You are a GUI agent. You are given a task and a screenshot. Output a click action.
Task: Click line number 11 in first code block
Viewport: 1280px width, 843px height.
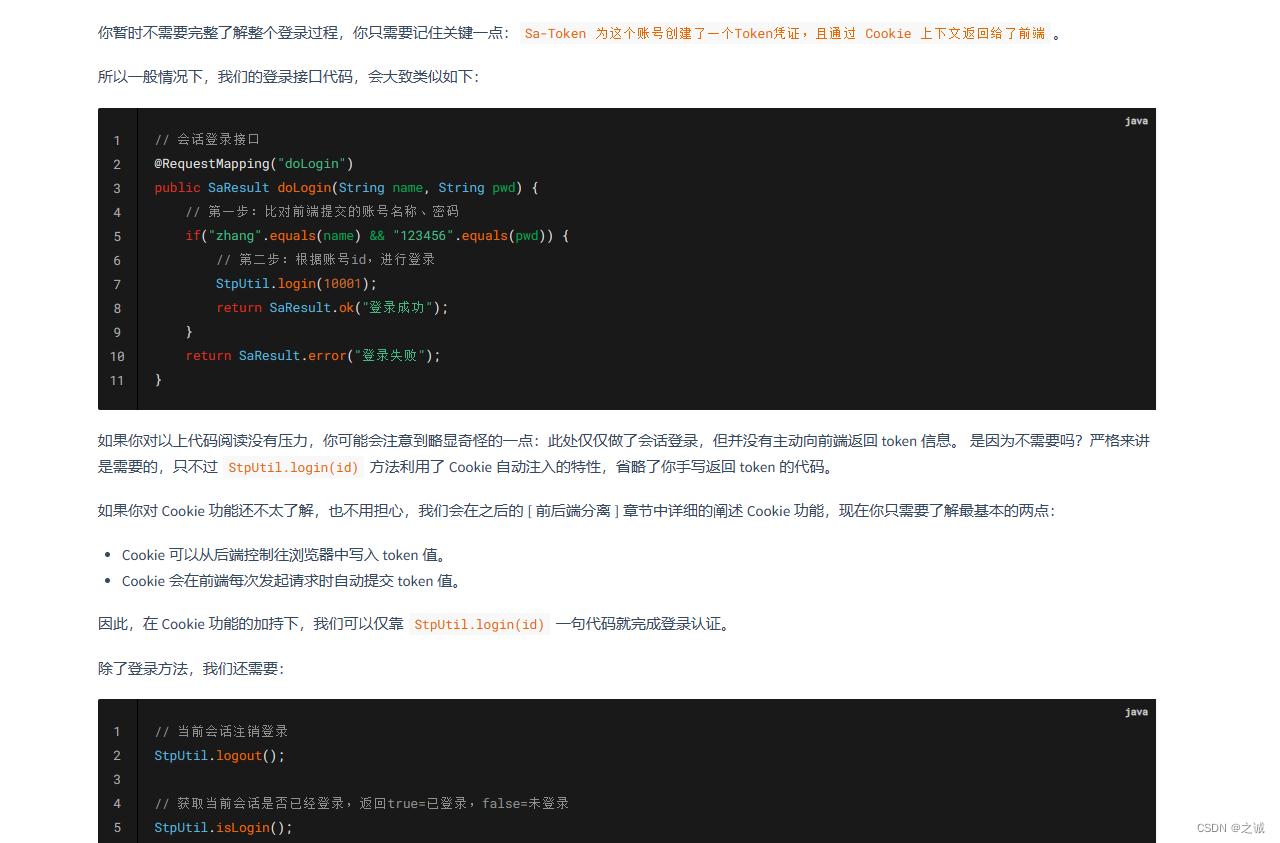[117, 380]
